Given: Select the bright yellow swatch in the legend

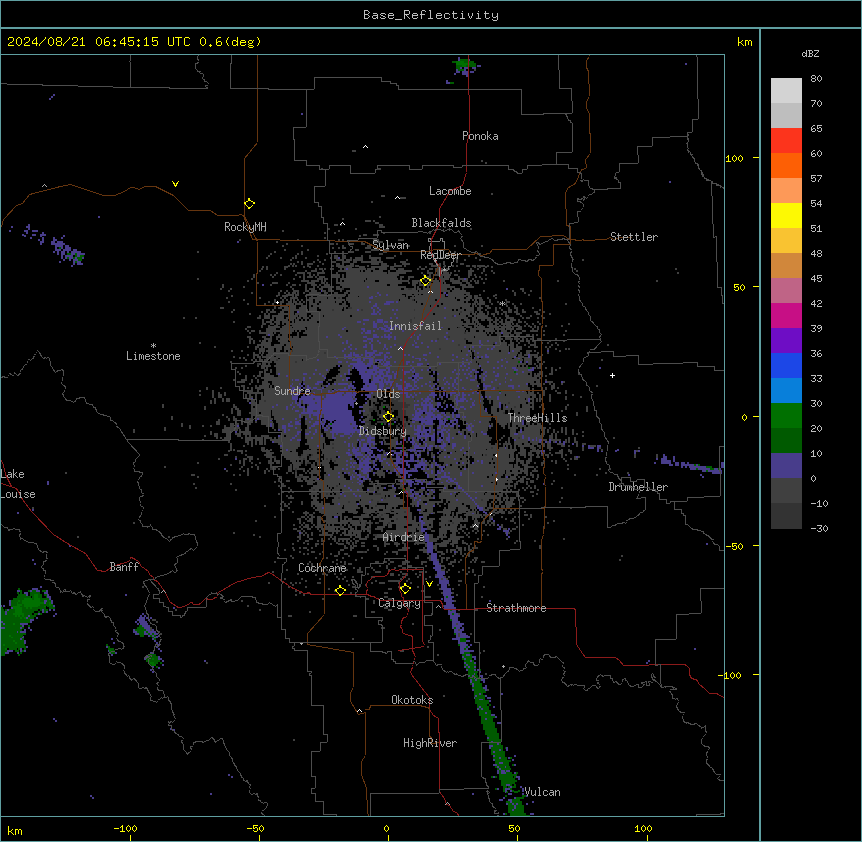Looking at the screenshot, I should 786,215.
